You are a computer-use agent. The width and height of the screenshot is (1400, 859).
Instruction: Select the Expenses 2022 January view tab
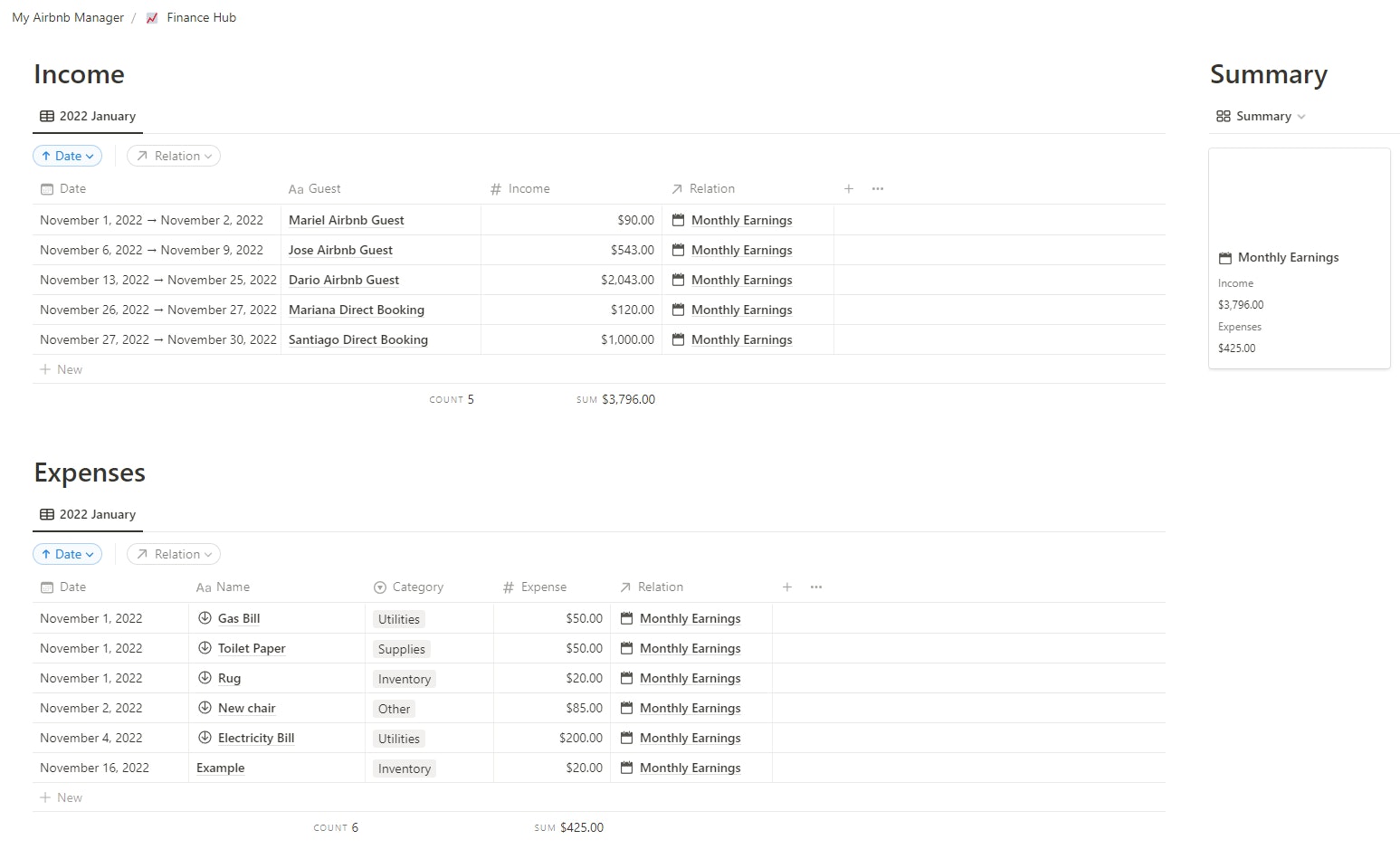click(x=88, y=514)
